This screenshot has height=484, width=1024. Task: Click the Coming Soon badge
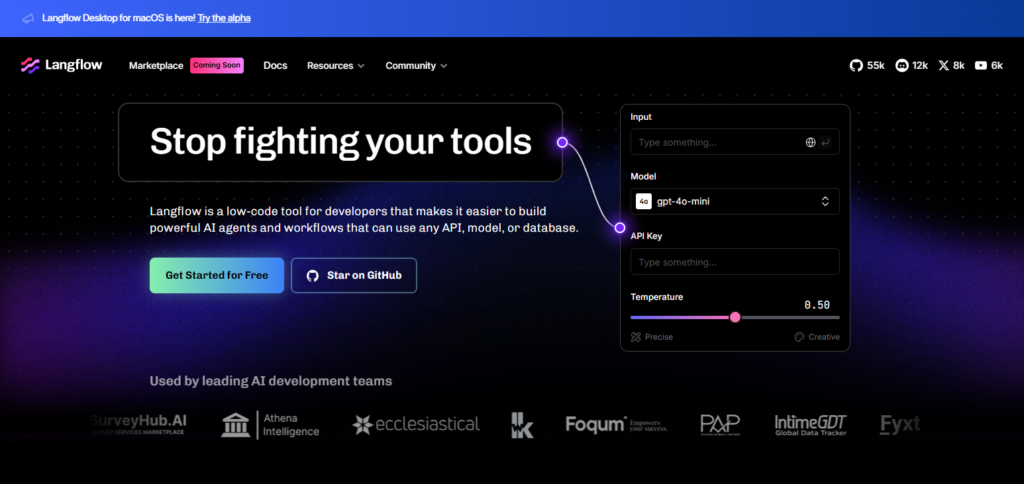[217, 65]
